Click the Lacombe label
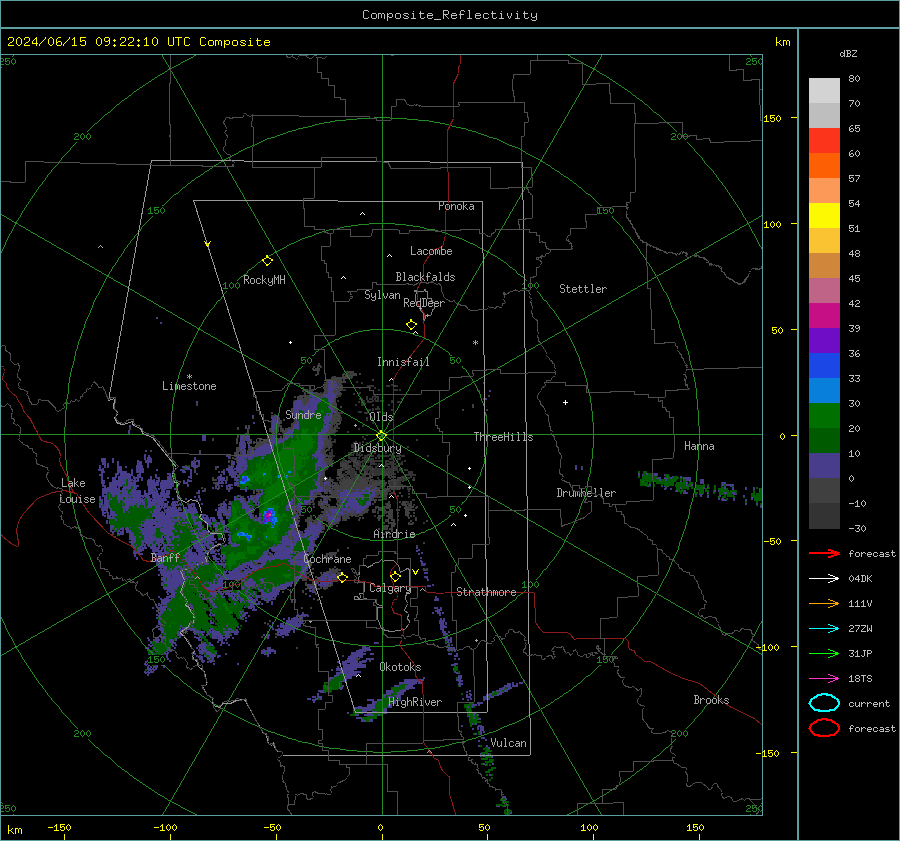The width and height of the screenshot is (900, 841). (x=431, y=251)
